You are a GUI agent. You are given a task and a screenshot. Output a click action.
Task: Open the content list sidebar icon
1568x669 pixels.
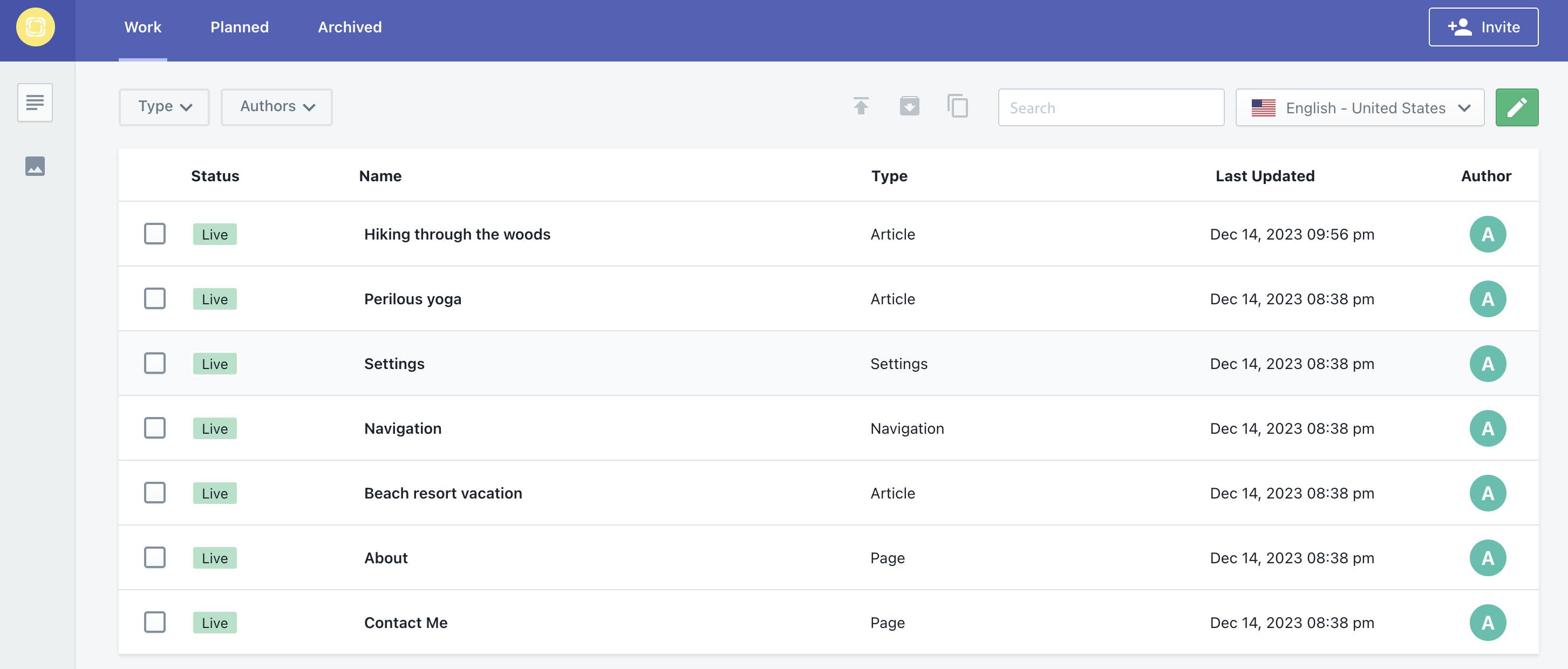(35, 103)
